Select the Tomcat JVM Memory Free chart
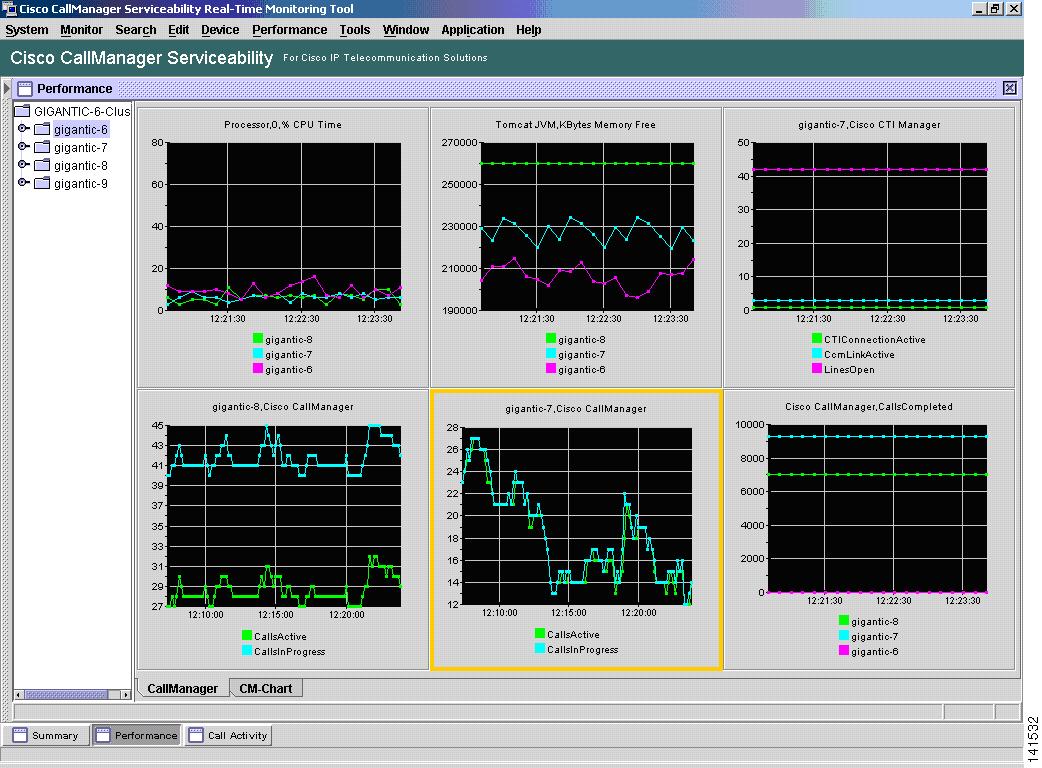This screenshot has height=768, width=1042. coord(575,247)
